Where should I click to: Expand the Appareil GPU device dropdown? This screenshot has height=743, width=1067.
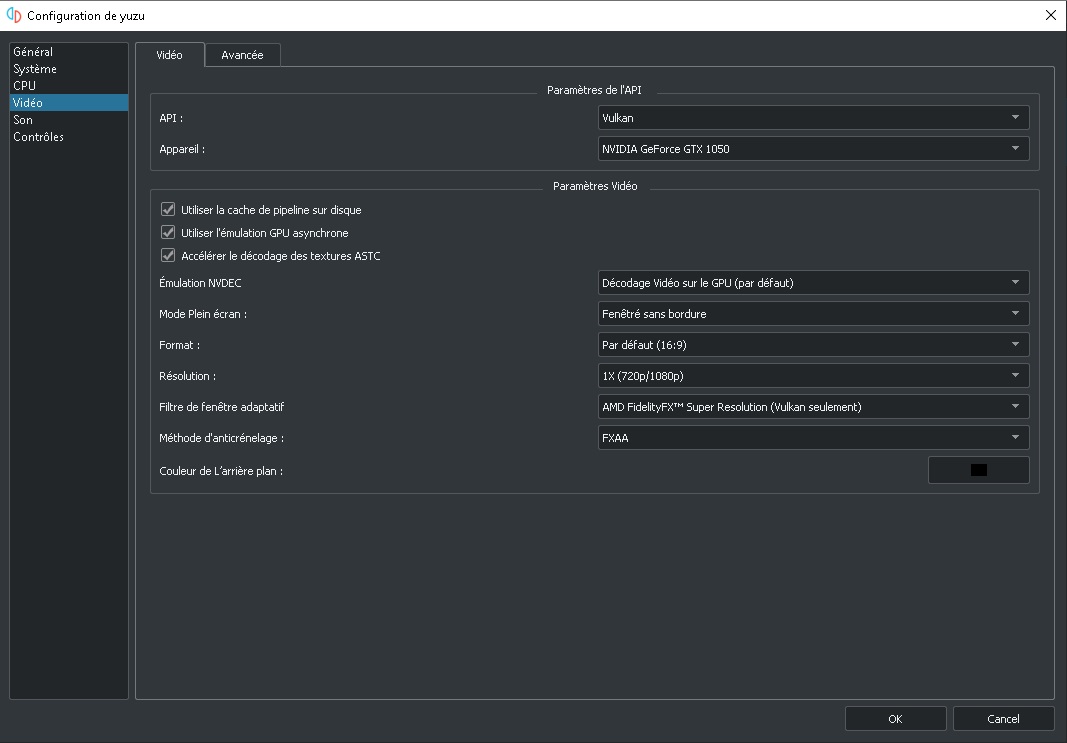coord(813,149)
